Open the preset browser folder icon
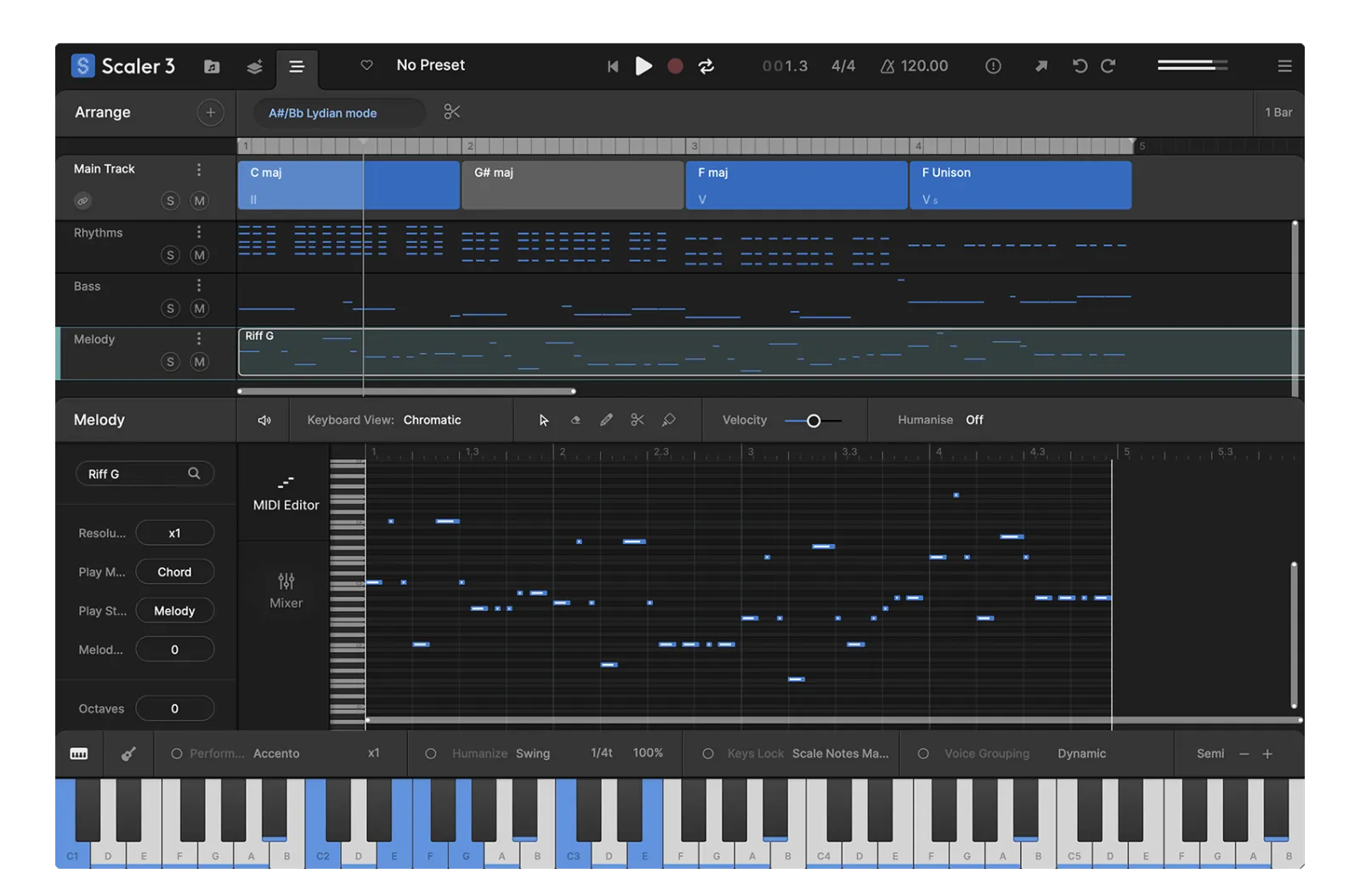 [x=212, y=66]
